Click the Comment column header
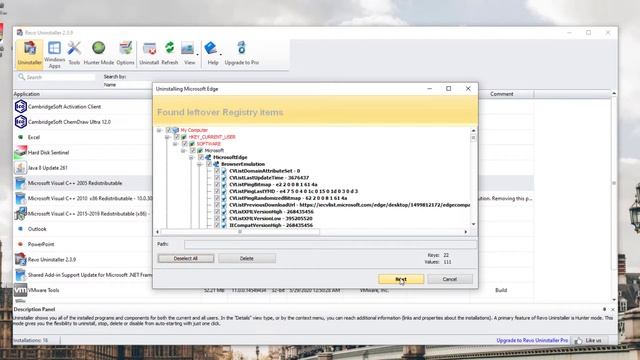Viewport: 640px width, 360px height. pyautogui.click(x=502, y=94)
